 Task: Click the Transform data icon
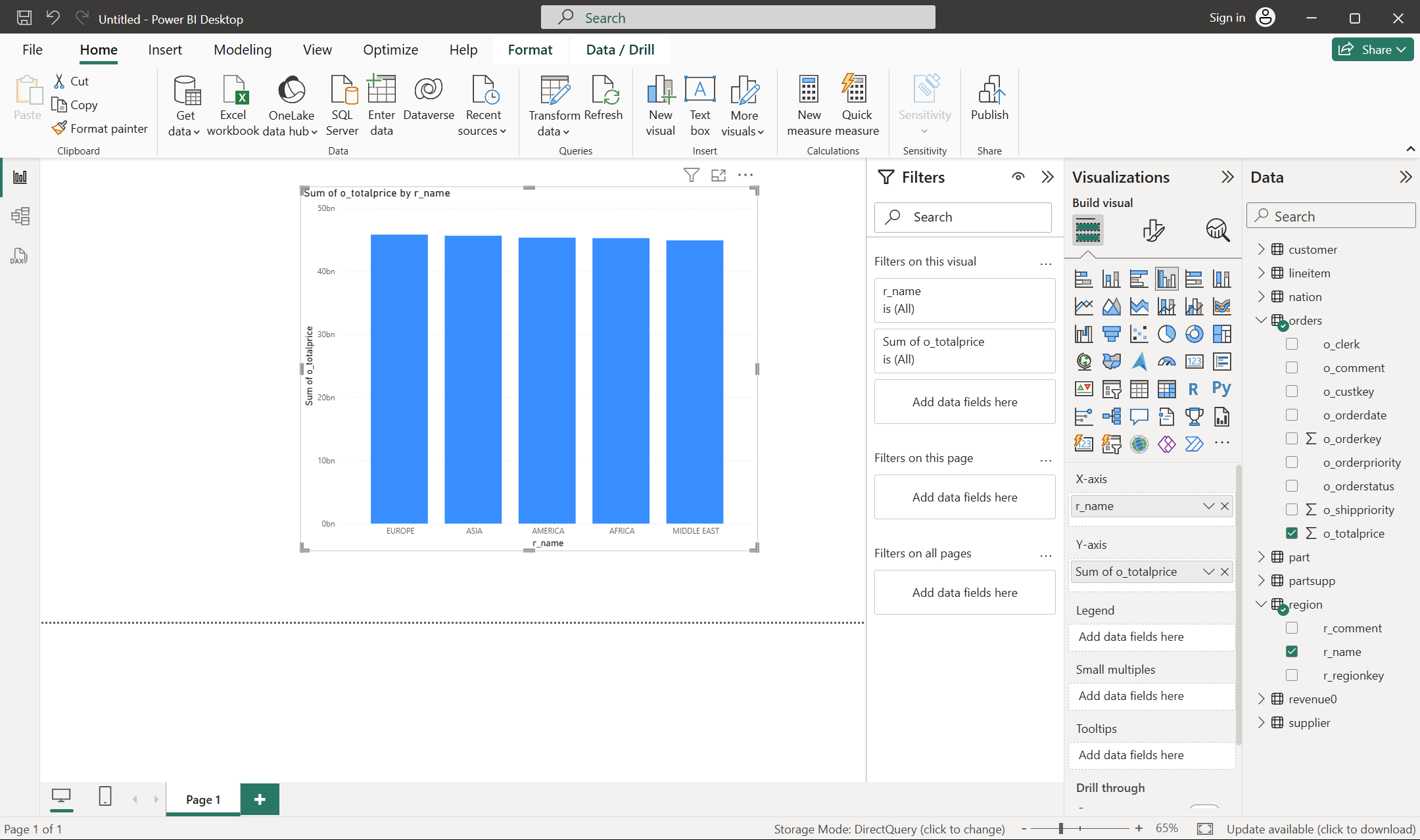[554, 91]
